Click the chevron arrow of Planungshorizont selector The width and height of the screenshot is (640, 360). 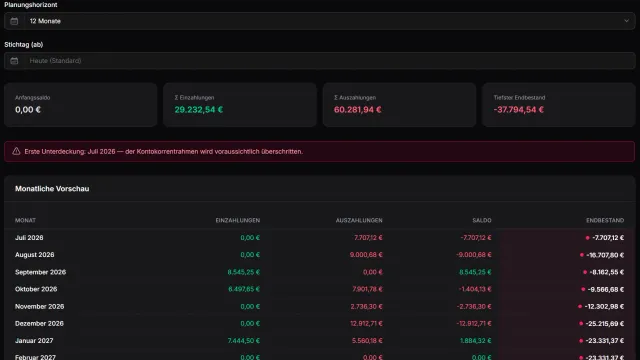coord(626,21)
